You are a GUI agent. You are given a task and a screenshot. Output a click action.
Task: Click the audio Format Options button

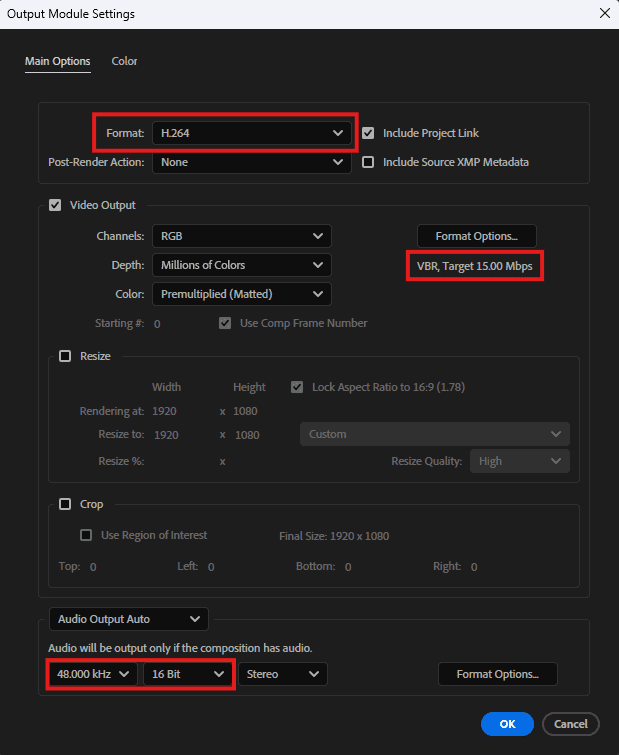(x=497, y=674)
